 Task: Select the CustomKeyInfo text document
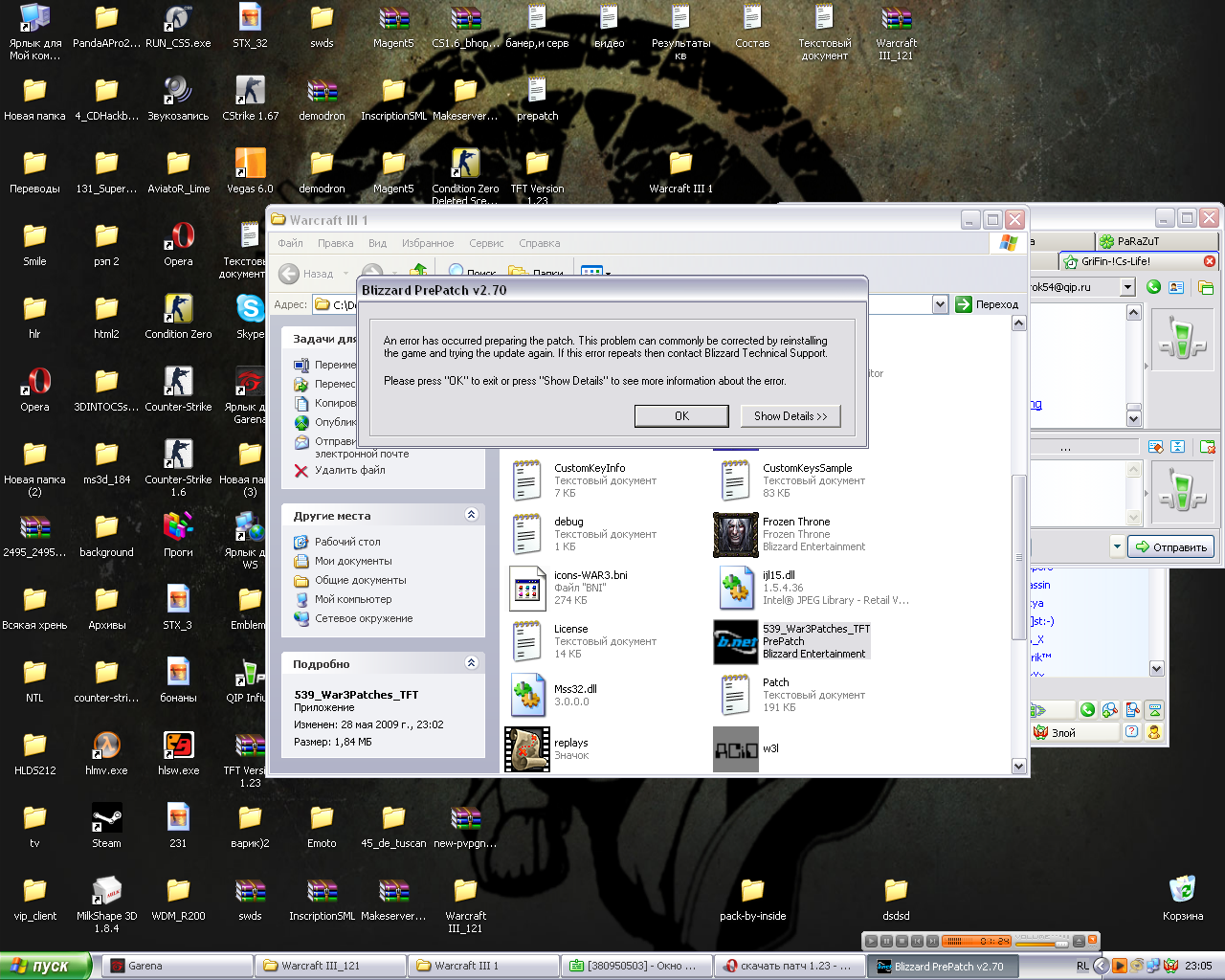pyautogui.click(x=527, y=480)
